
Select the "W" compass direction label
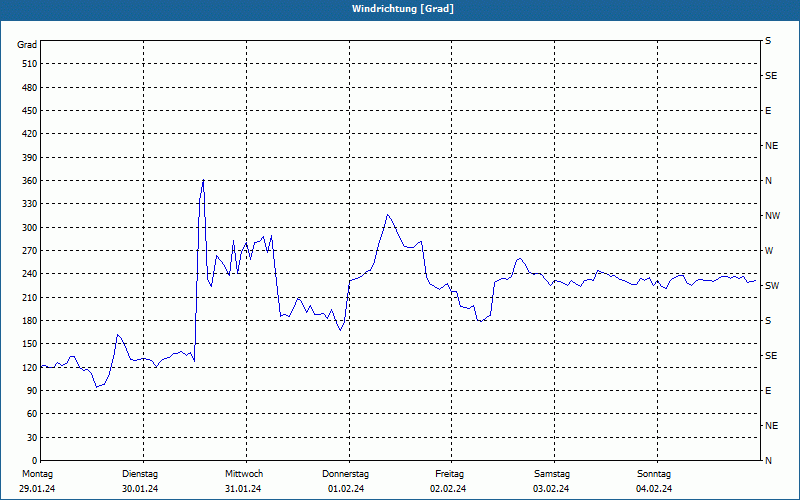[769, 251]
